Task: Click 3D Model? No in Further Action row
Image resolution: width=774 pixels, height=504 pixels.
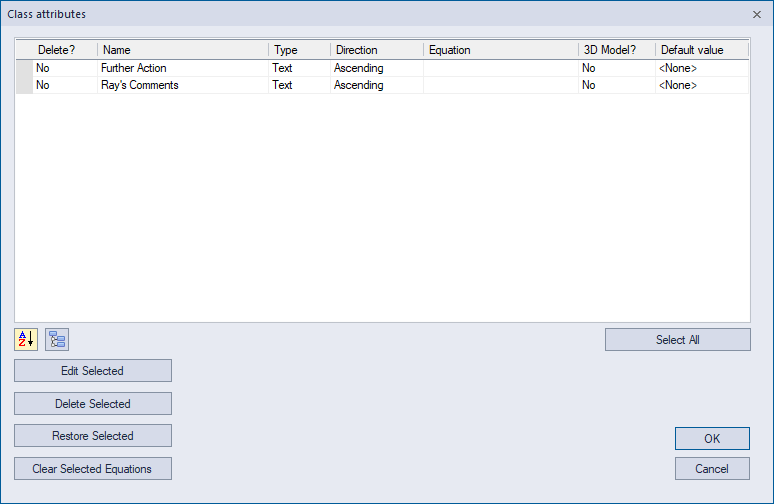Action: pyautogui.click(x=617, y=68)
